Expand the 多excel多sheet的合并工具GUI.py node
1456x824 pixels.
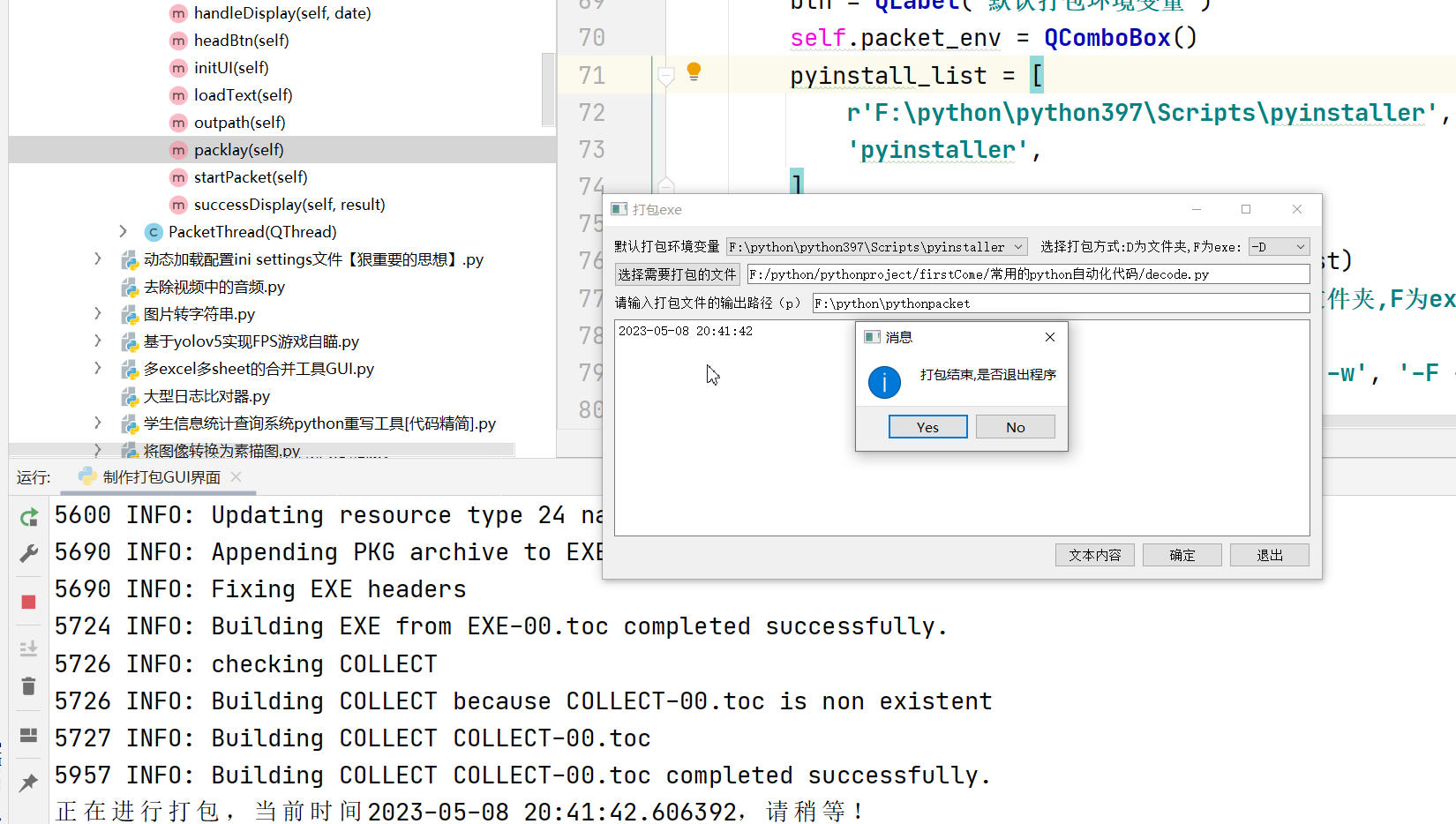(98, 368)
